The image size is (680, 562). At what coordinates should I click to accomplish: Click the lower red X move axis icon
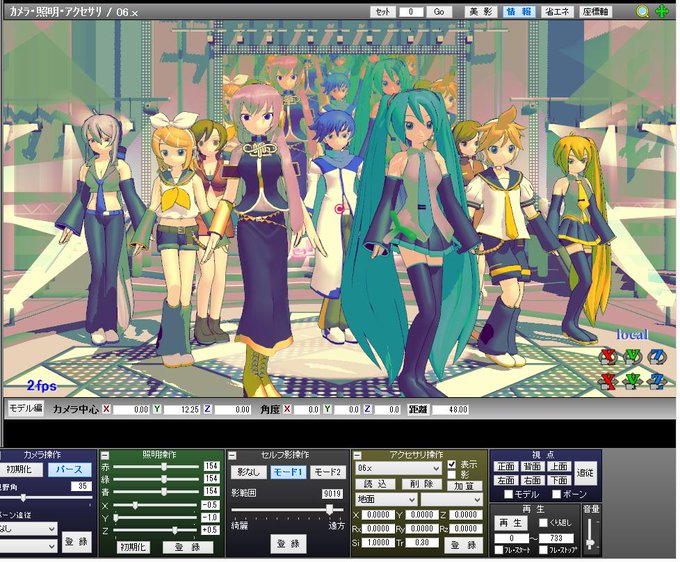point(608,381)
